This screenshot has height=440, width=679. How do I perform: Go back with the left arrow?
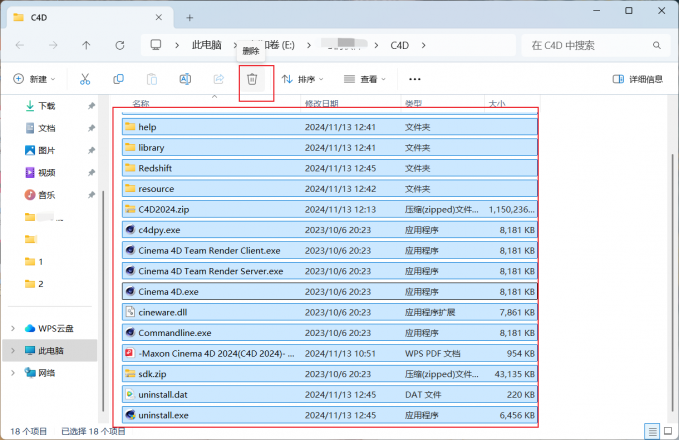point(20,45)
